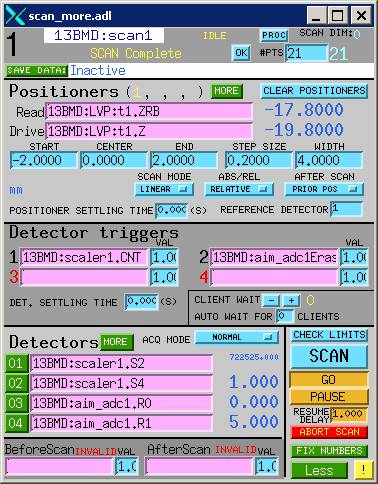Click 13BMD:aim_adc1.R1 detector field

coord(122,423)
